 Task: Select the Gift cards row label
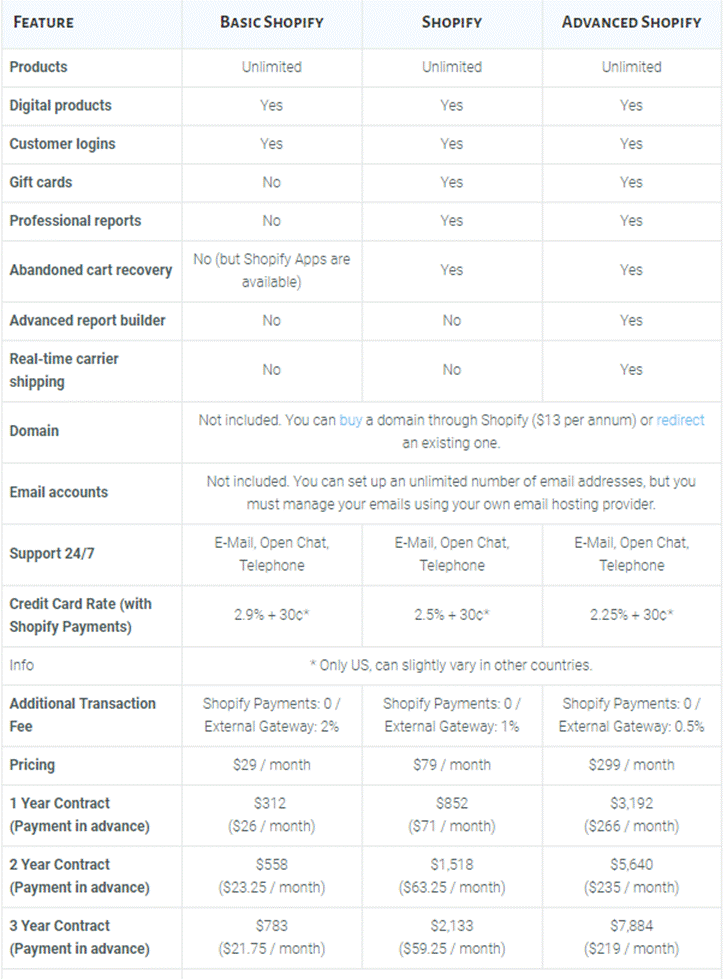41,182
